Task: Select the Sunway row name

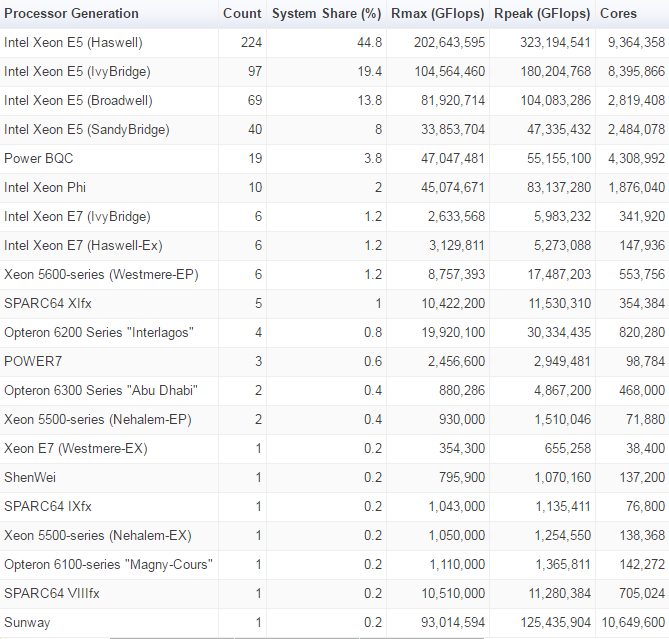Action: pos(27,623)
